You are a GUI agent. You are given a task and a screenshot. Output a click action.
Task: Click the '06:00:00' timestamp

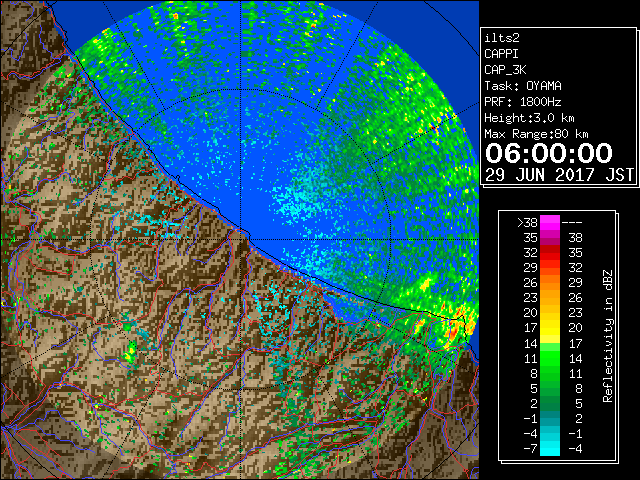[549, 153]
